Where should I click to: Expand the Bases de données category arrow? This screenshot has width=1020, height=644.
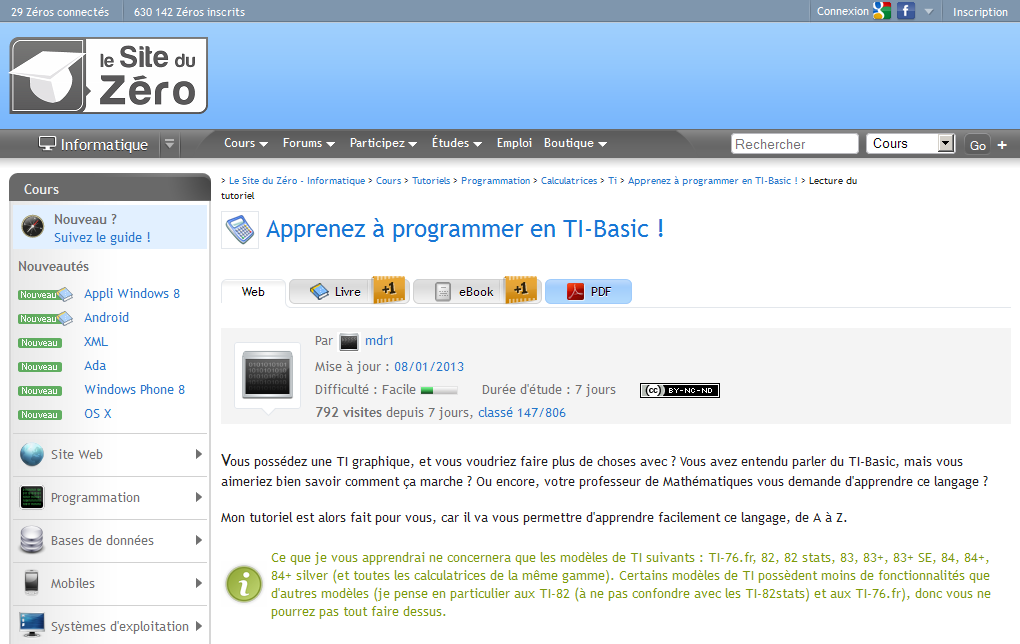pos(198,540)
